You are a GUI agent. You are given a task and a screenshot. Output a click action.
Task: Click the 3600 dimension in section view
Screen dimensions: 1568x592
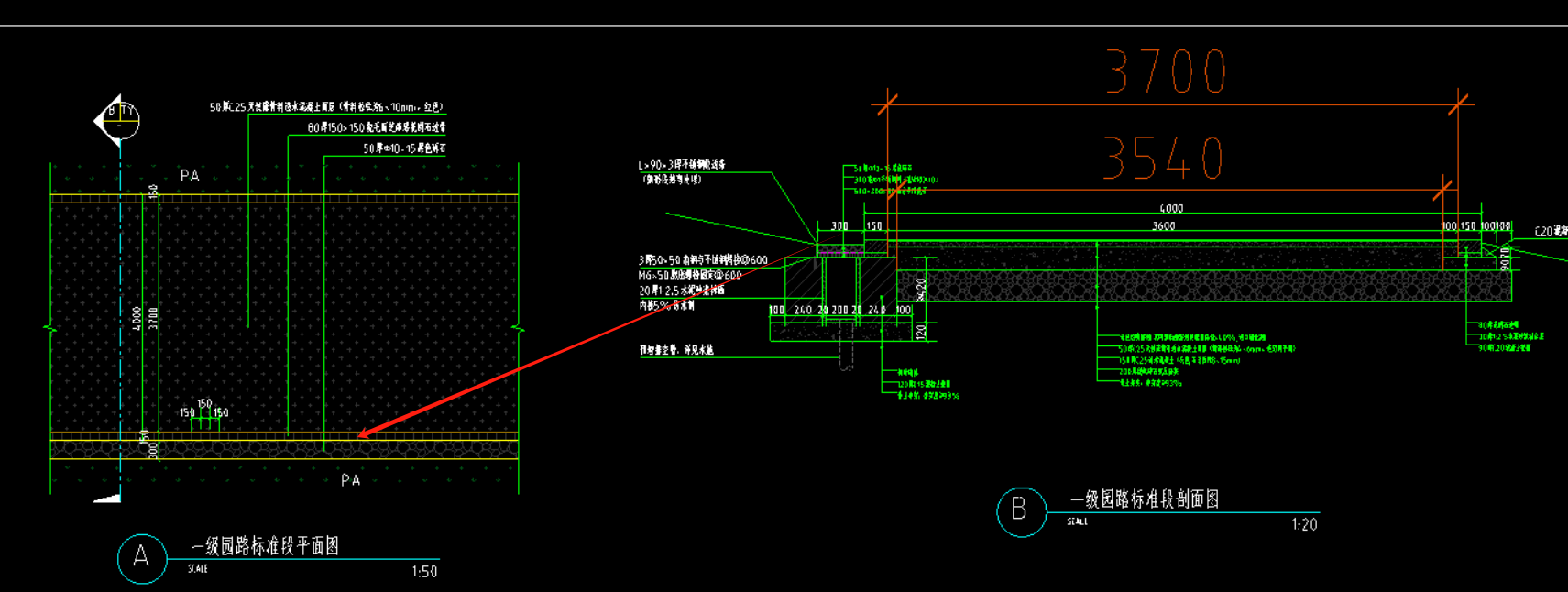[1163, 225]
